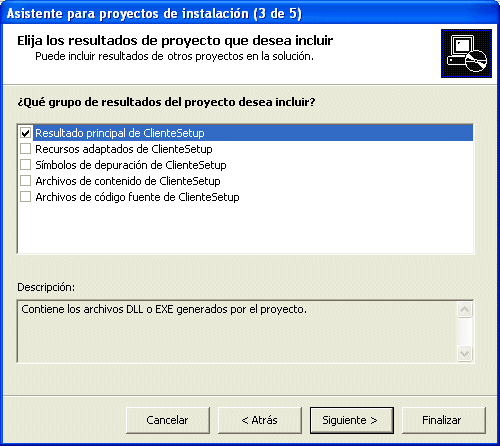This screenshot has width=500, height=446.
Task: Click description box scroll up arrow
Action: click(x=465, y=310)
